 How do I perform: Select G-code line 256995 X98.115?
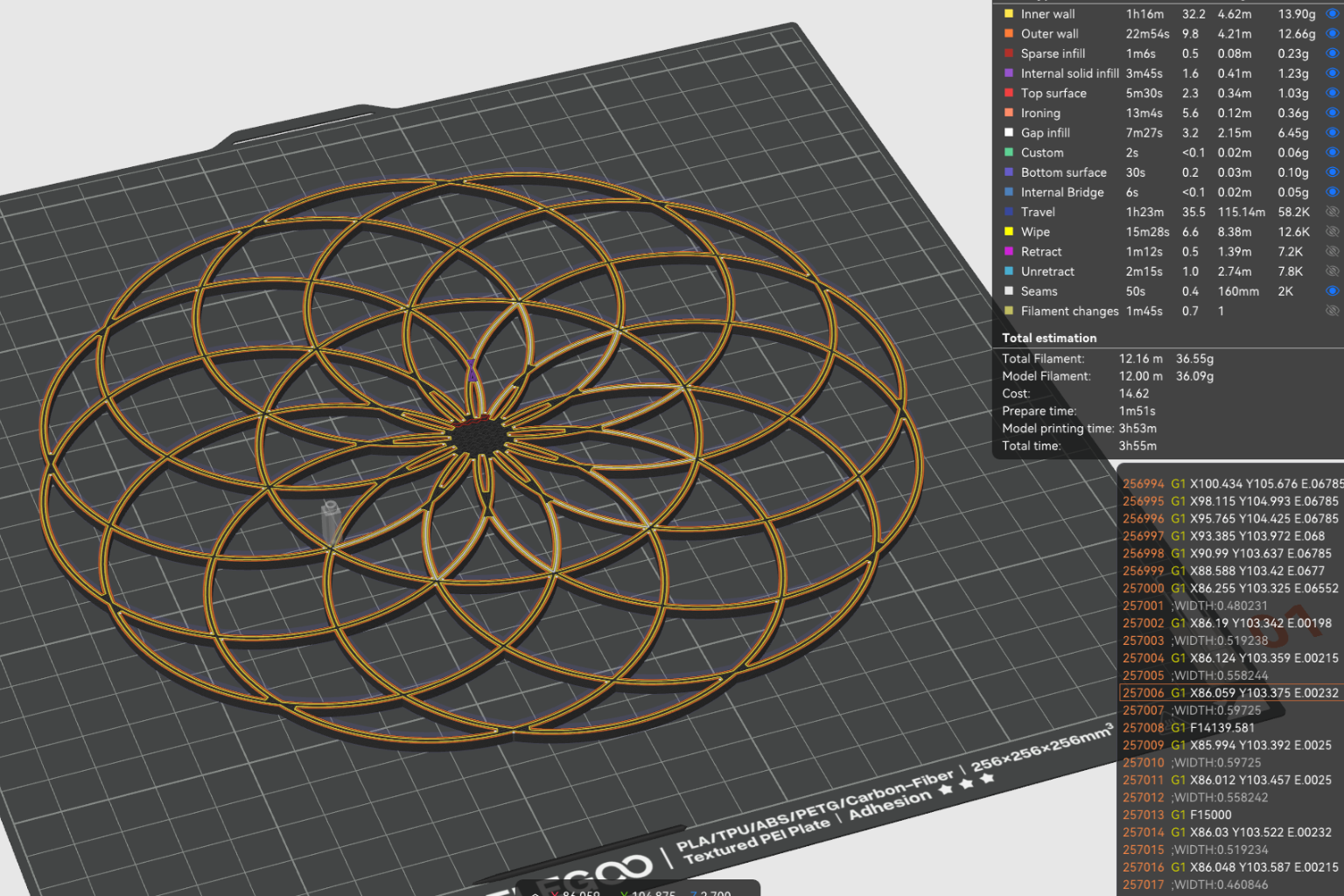pyautogui.click(x=1231, y=501)
